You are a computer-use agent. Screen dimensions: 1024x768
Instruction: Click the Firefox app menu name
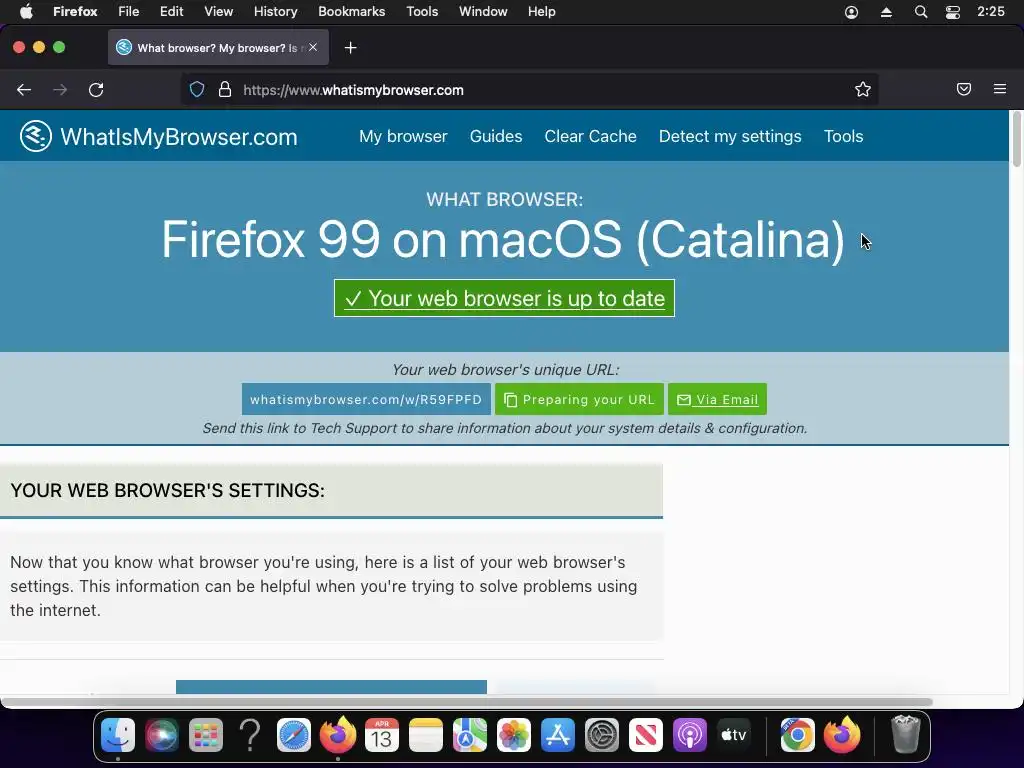click(75, 12)
